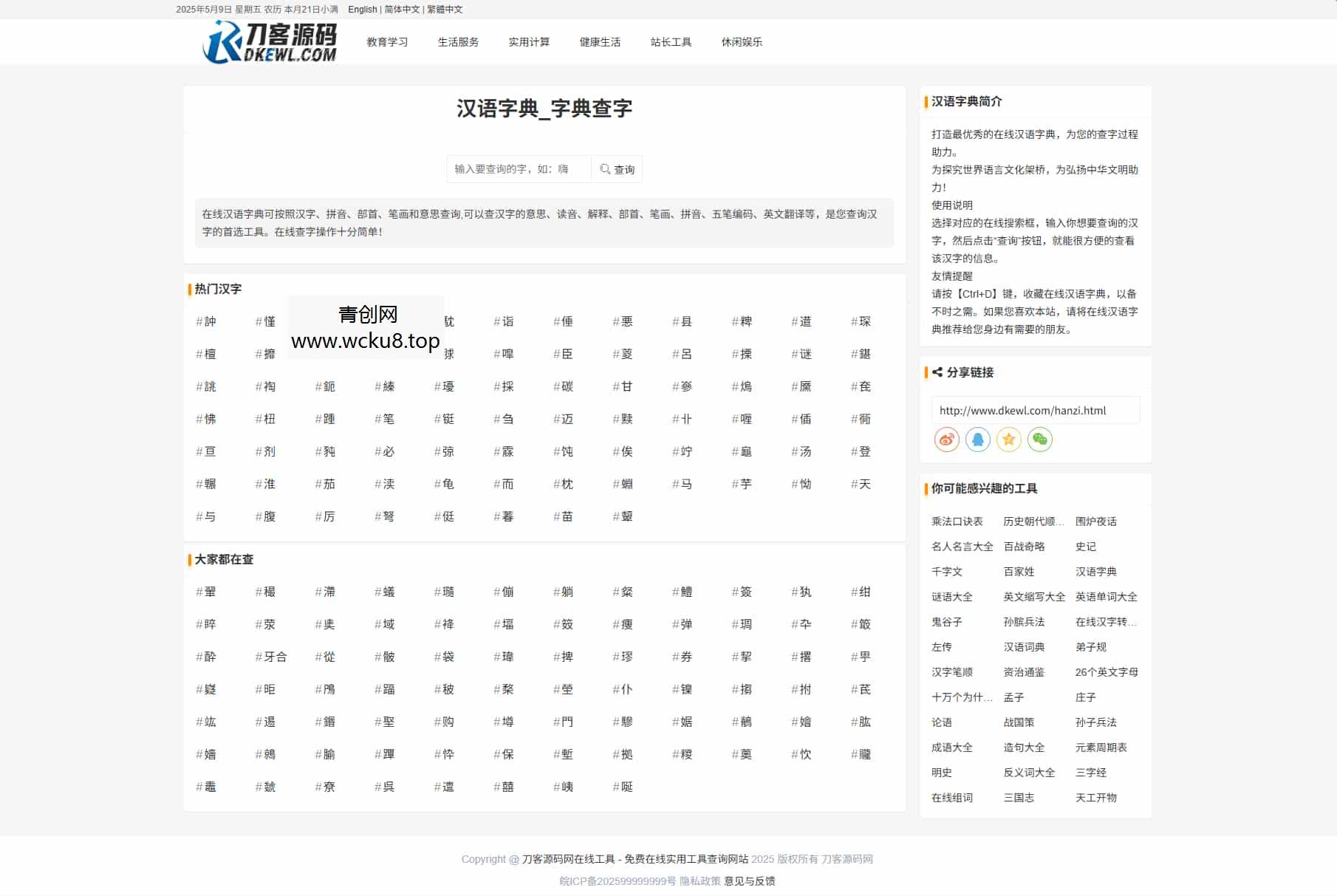Open the 站长工具 menu
This screenshot has width=1337, height=896.
click(x=670, y=42)
